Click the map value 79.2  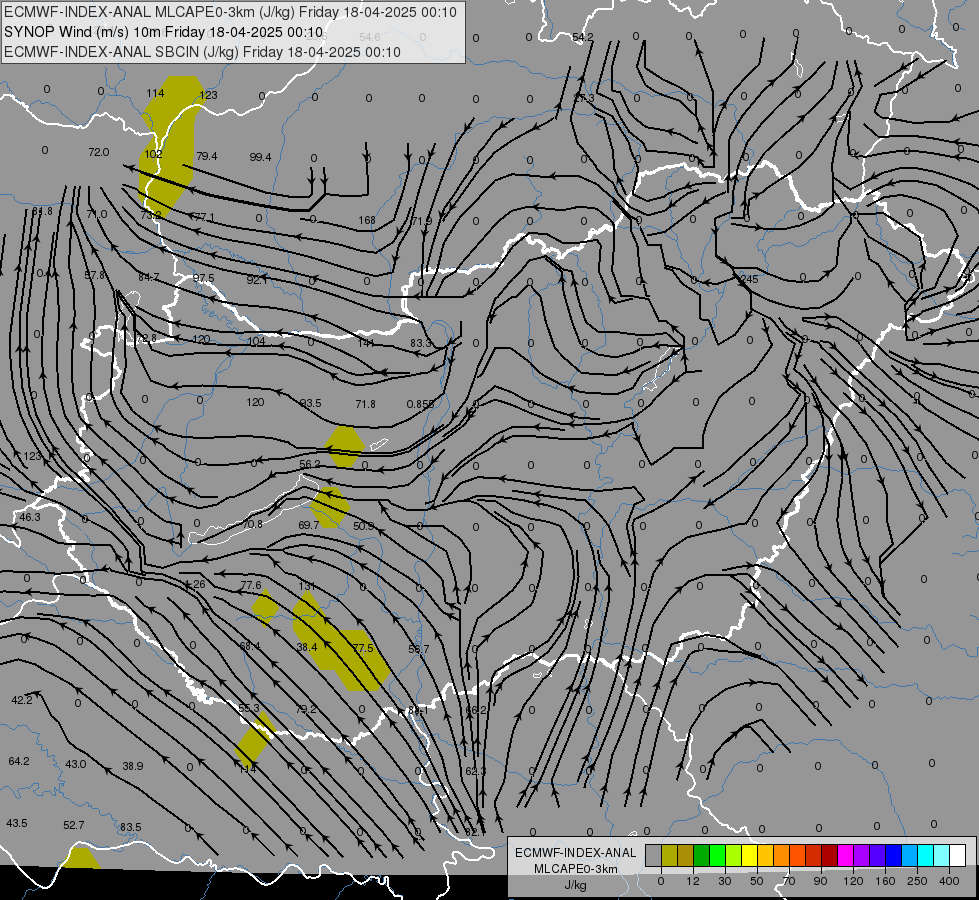click(x=306, y=709)
